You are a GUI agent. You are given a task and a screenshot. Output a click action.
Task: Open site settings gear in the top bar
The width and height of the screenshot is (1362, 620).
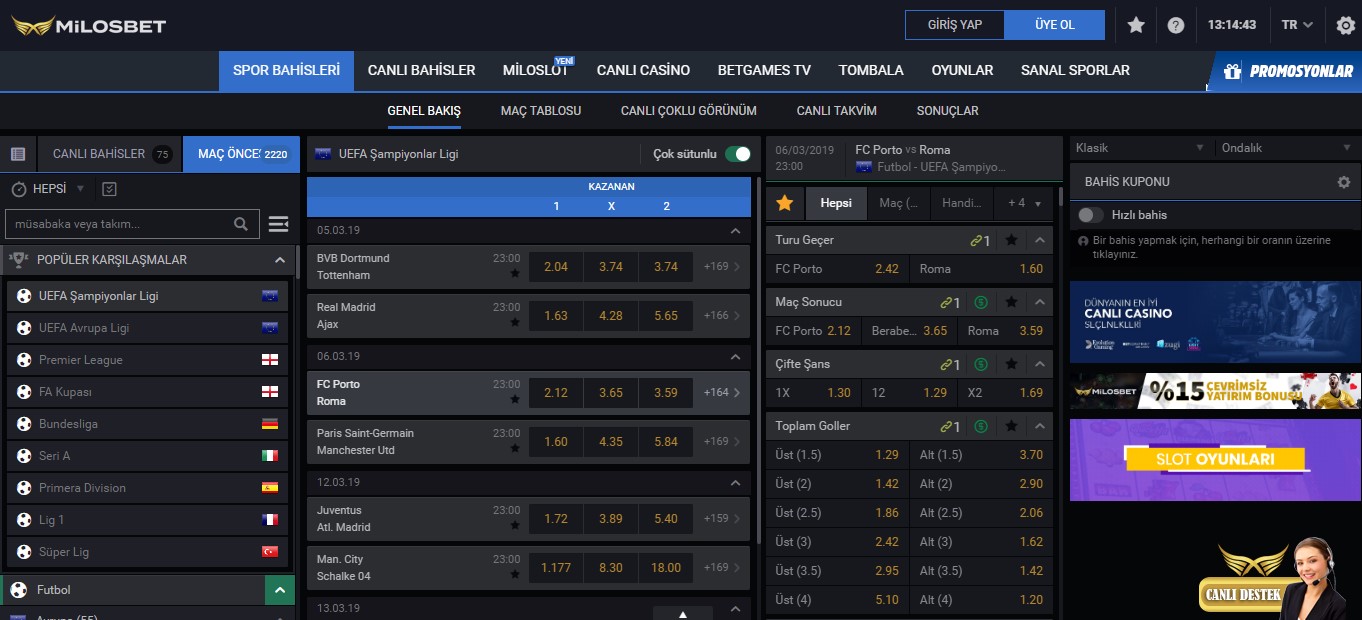pyautogui.click(x=1346, y=25)
